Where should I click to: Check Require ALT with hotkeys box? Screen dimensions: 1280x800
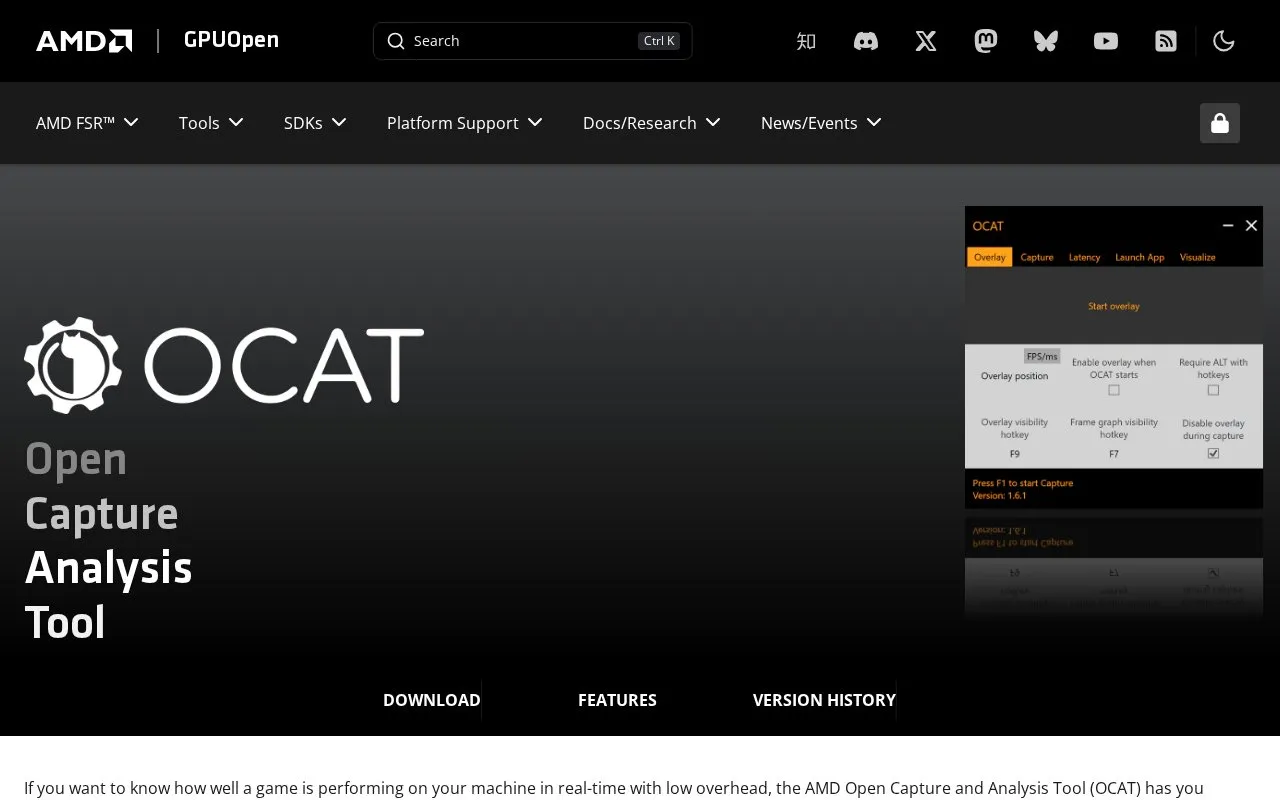(1213, 390)
